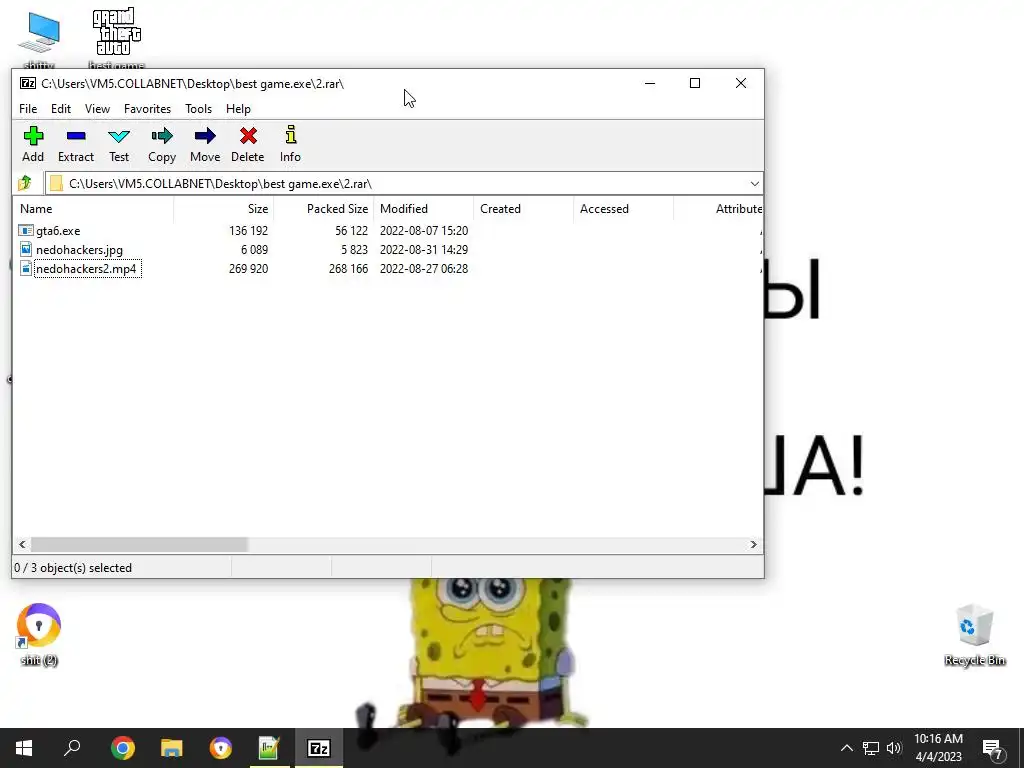The image size is (1024, 768).
Task: Click the red Delete icon
Action: click(248, 136)
